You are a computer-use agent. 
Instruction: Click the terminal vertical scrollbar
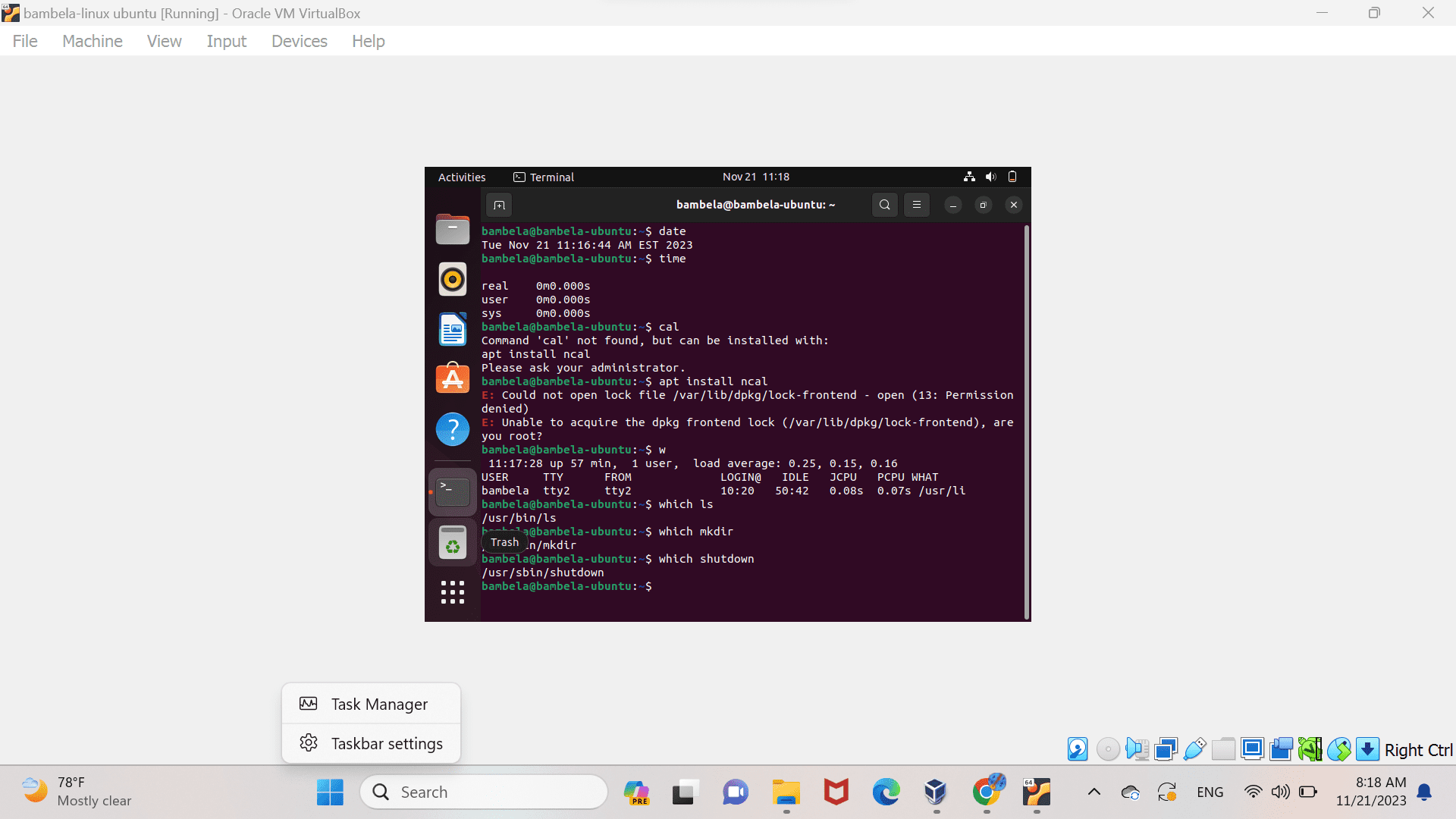1027,422
